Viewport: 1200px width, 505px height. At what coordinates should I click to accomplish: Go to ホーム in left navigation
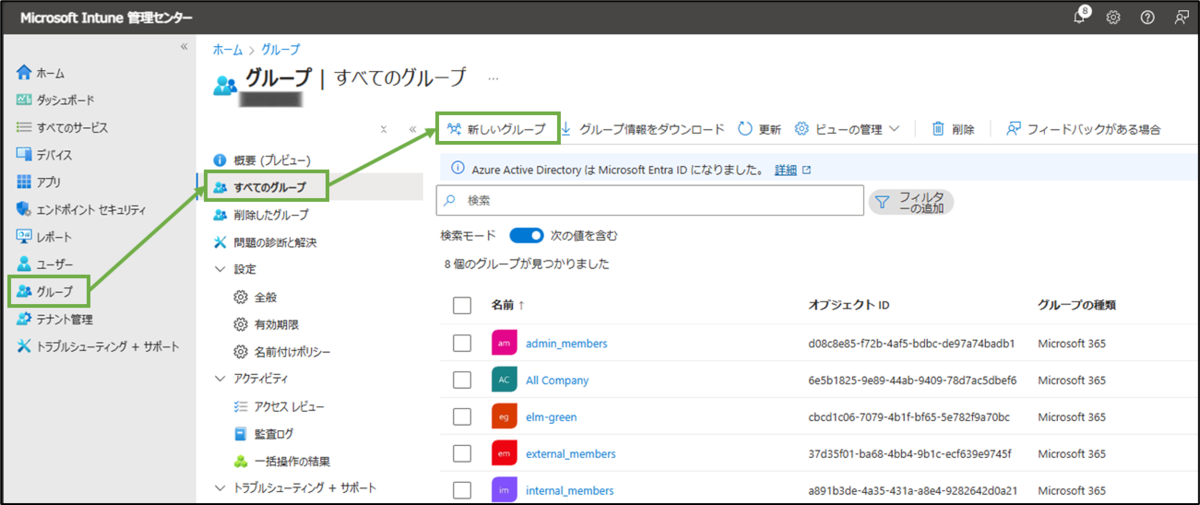tap(42, 73)
